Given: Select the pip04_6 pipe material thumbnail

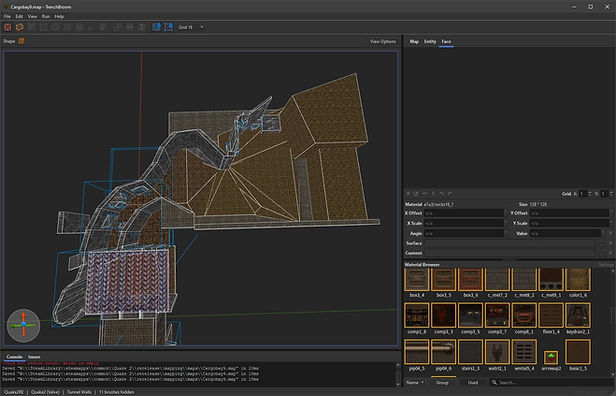Looking at the screenshot, I should (x=443, y=352).
